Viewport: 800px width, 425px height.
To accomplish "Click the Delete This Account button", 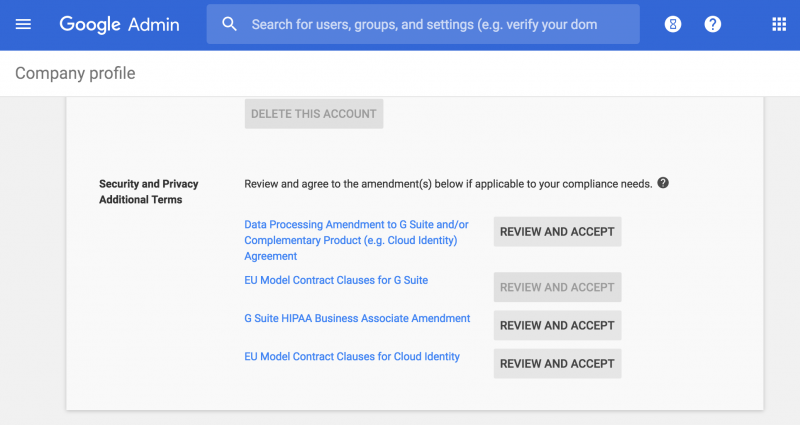I will pyautogui.click(x=314, y=114).
